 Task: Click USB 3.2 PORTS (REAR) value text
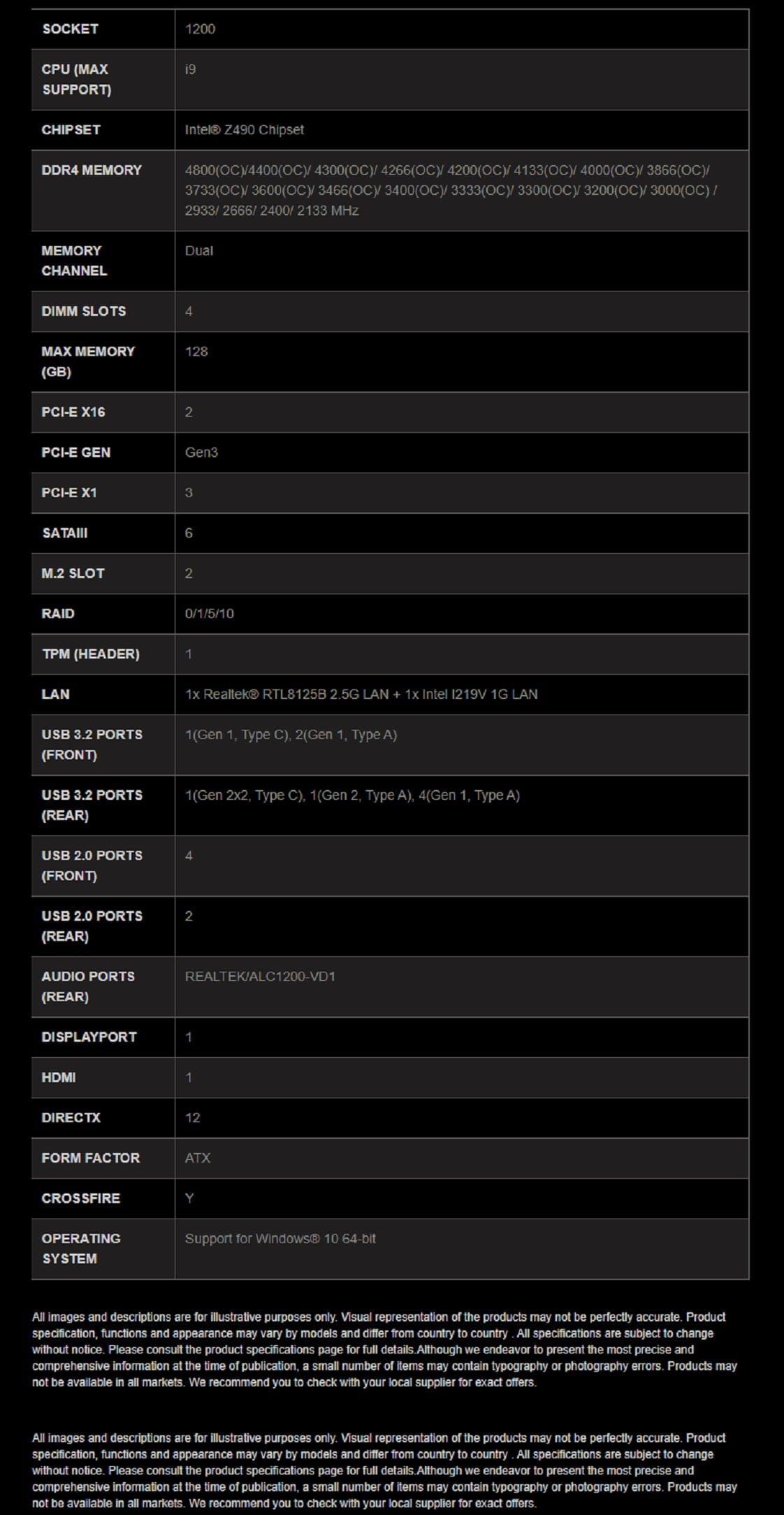pyautogui.click(x=352, y=795)
